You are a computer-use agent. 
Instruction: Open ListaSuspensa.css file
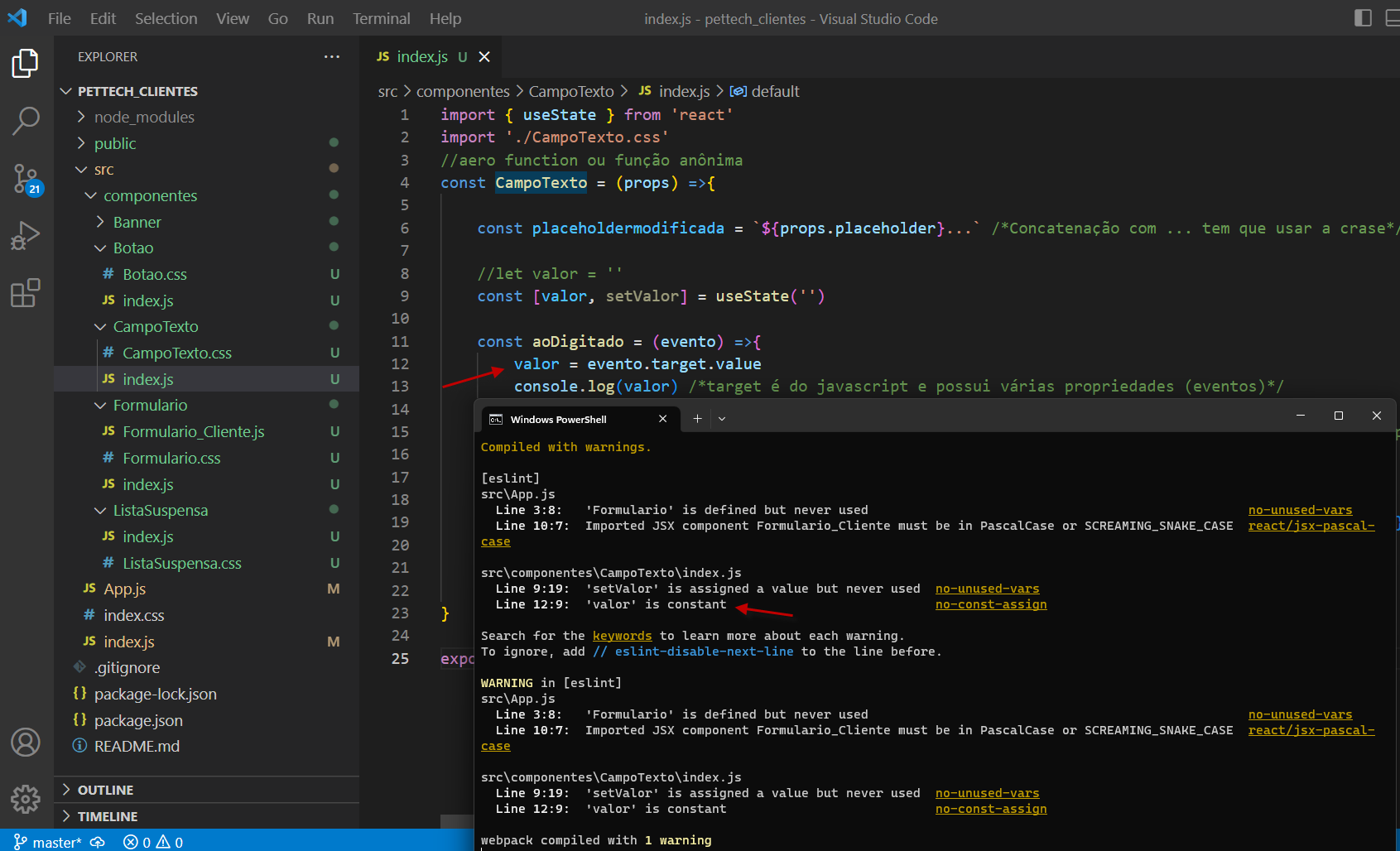coord(182,563)
